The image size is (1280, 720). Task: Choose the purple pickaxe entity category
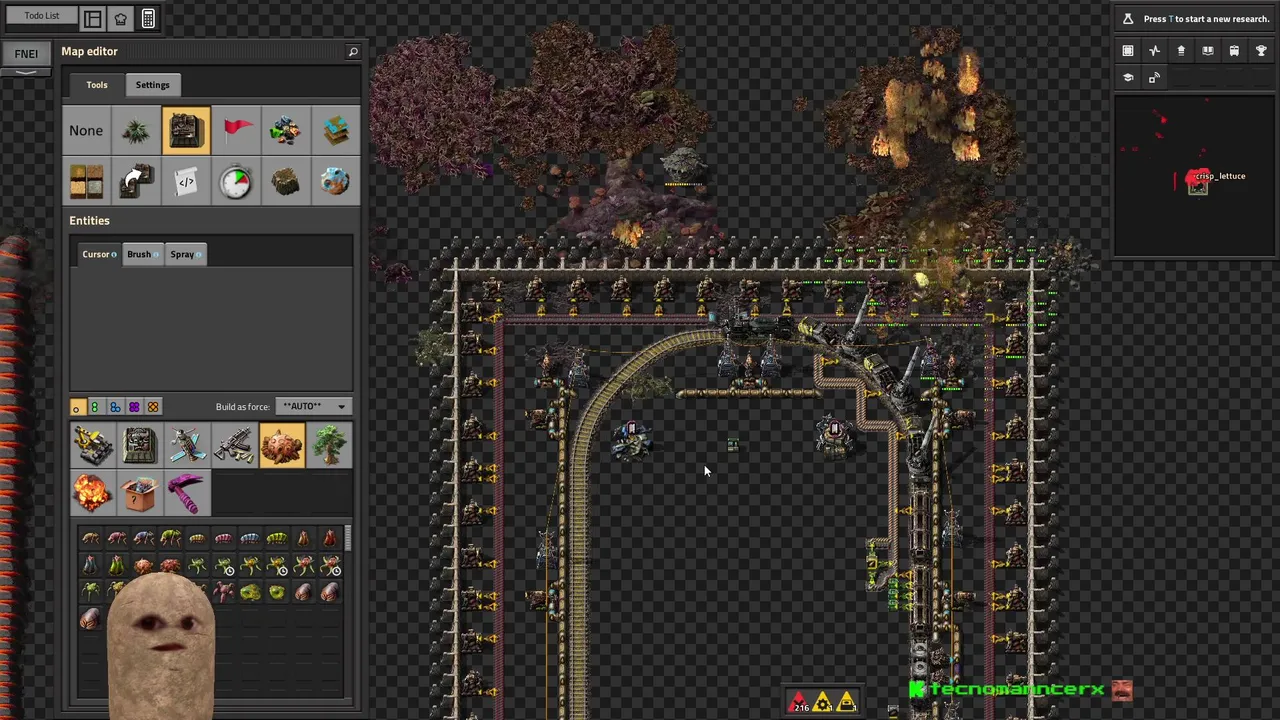pos(187,493)
